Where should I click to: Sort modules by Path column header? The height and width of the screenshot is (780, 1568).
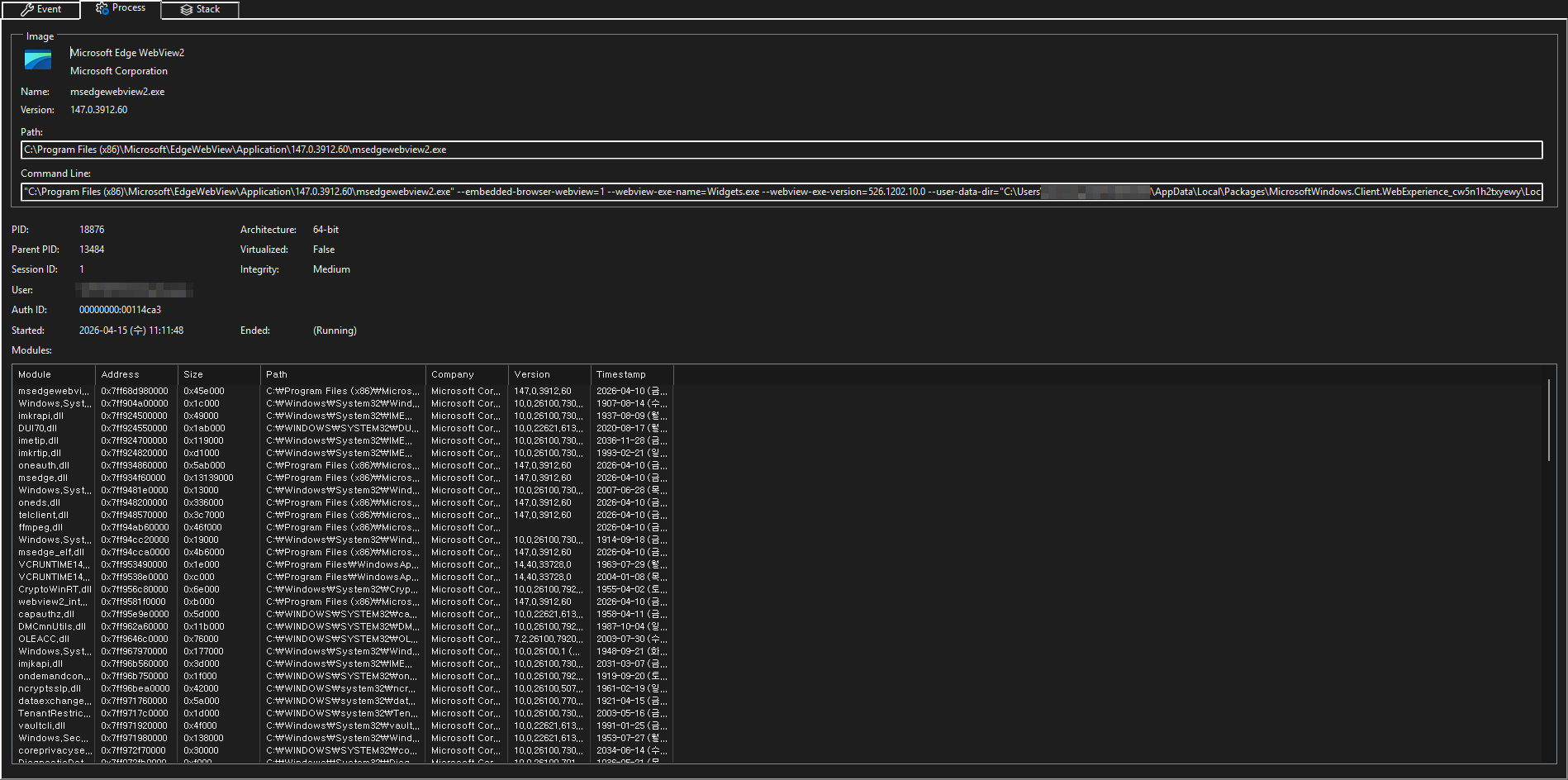coord(343,374)
